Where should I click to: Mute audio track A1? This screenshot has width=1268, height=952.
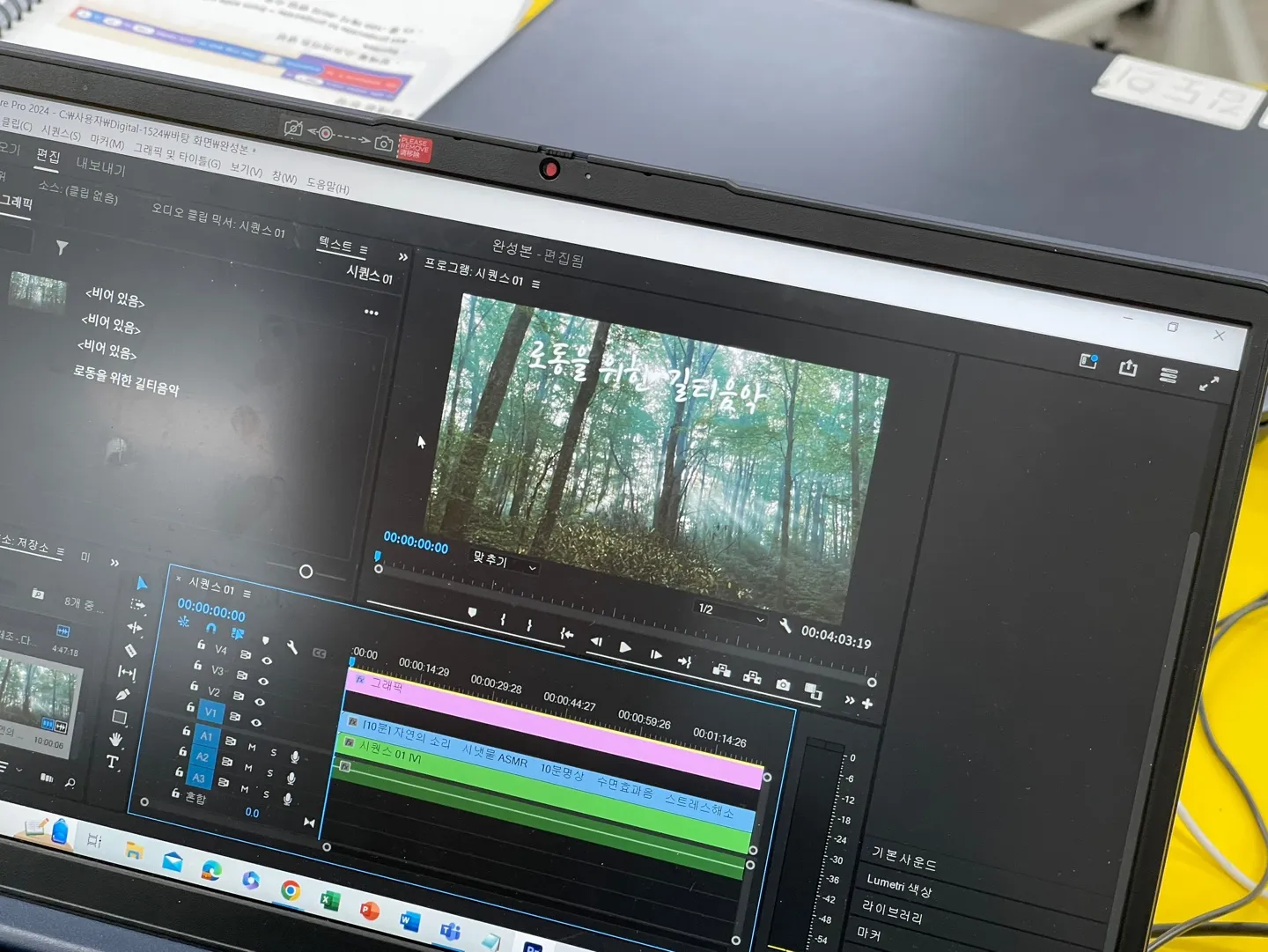pyautogui.click(x=252, y=747)
